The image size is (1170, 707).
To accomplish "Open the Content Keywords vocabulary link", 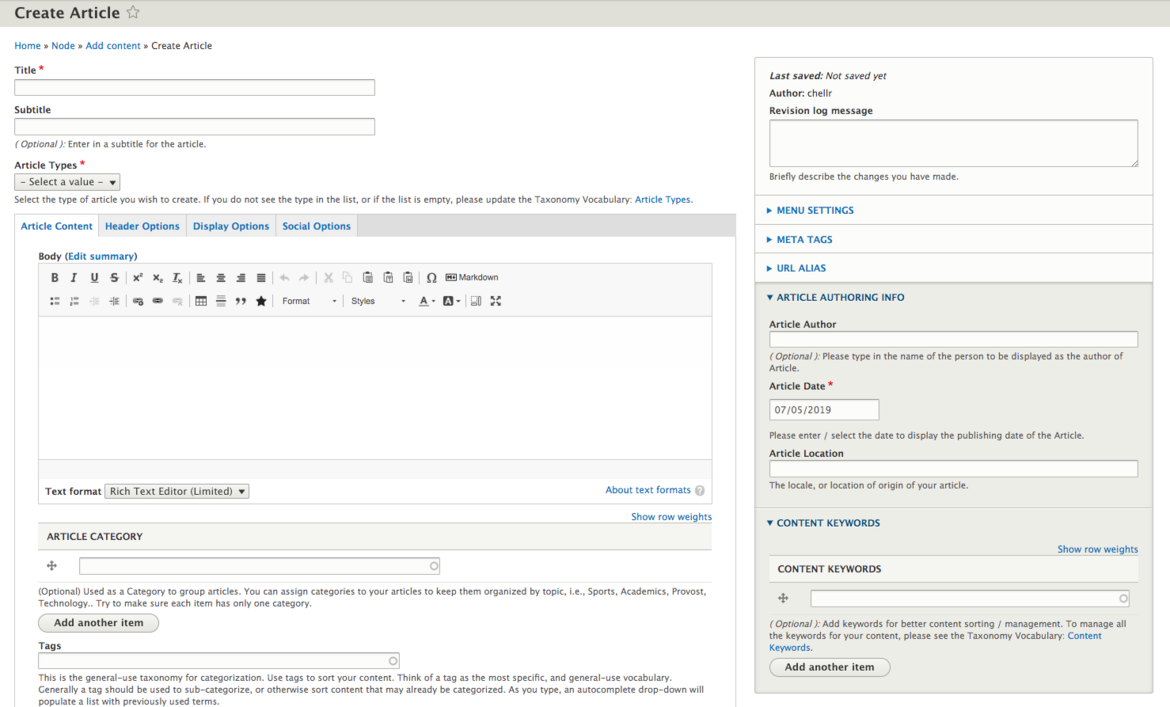I will (1084, 635).
